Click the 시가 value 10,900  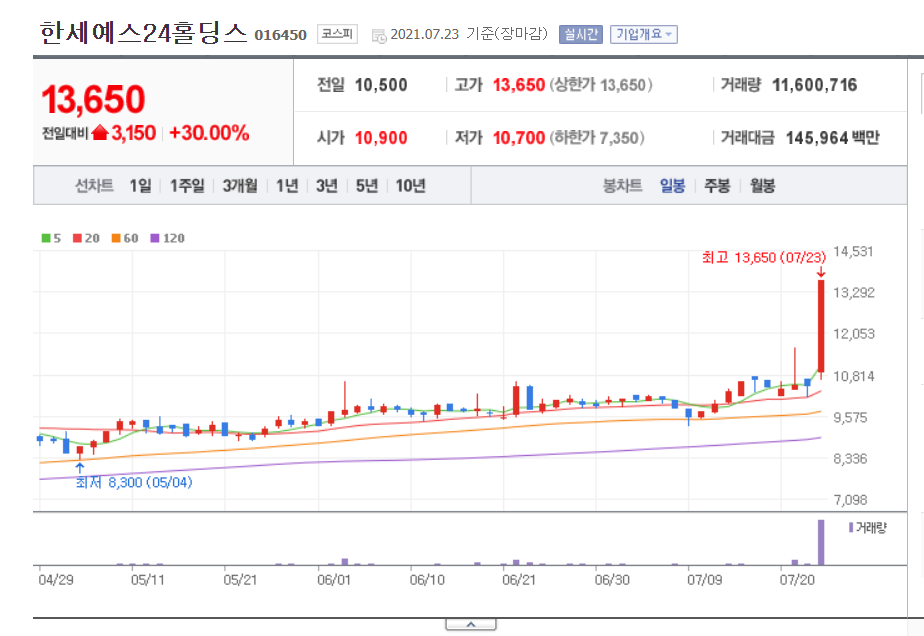click(x=381, y=138)
